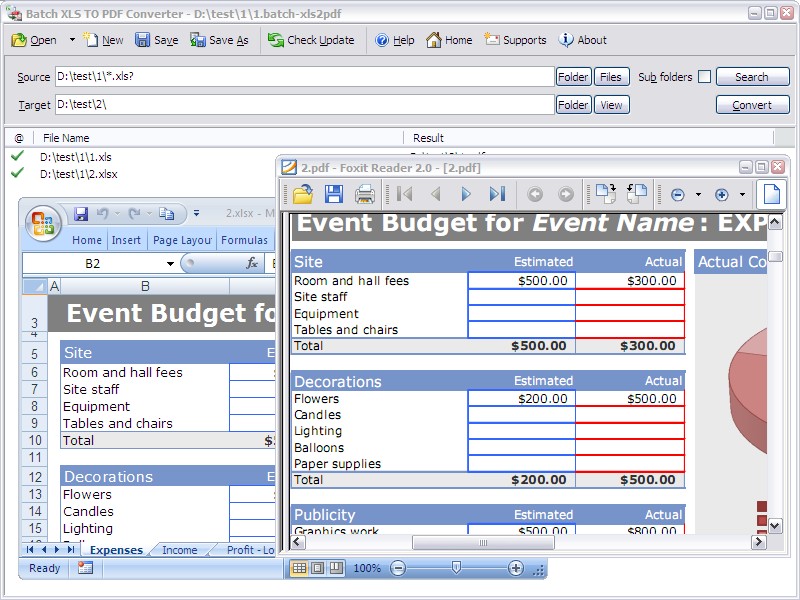Jump to last page in Foxit Reader
The width and height of the screenshot is (800, 600).
(497, 194)
